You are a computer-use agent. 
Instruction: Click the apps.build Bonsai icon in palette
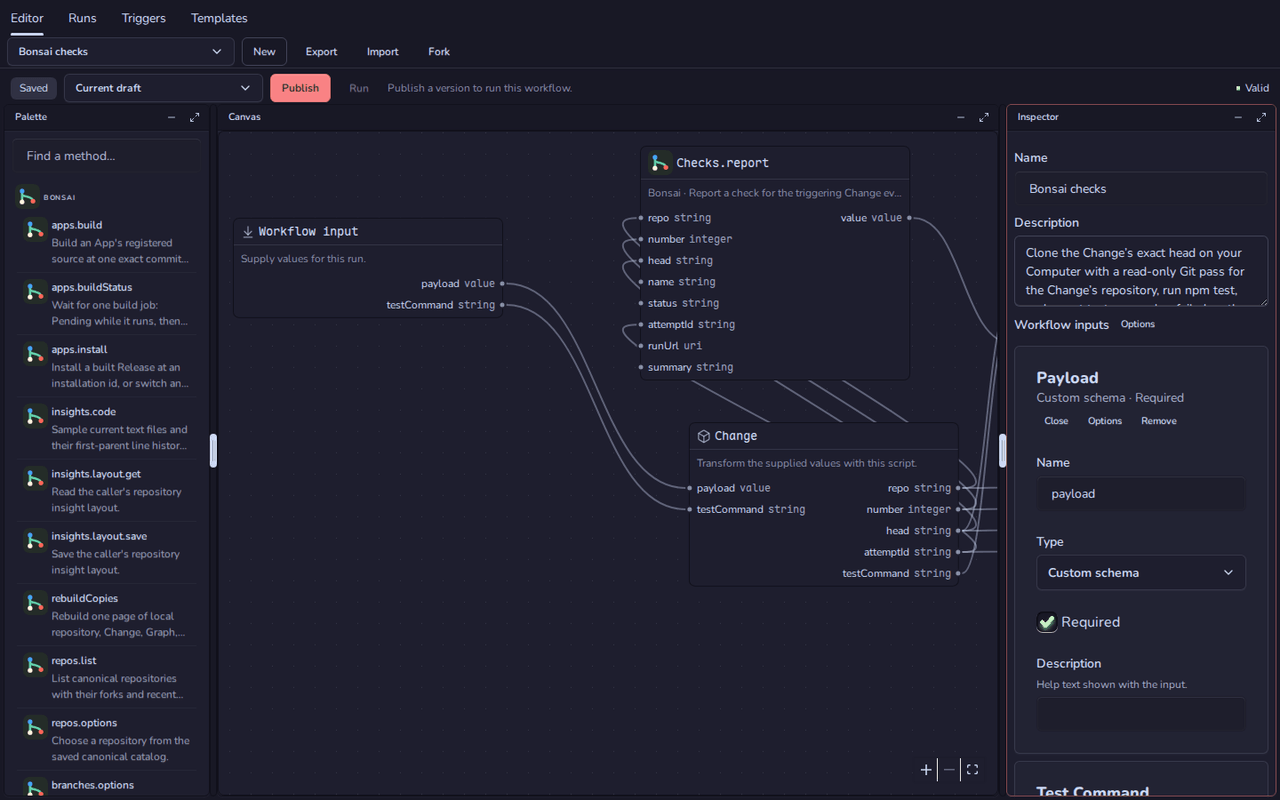[34, 229]
